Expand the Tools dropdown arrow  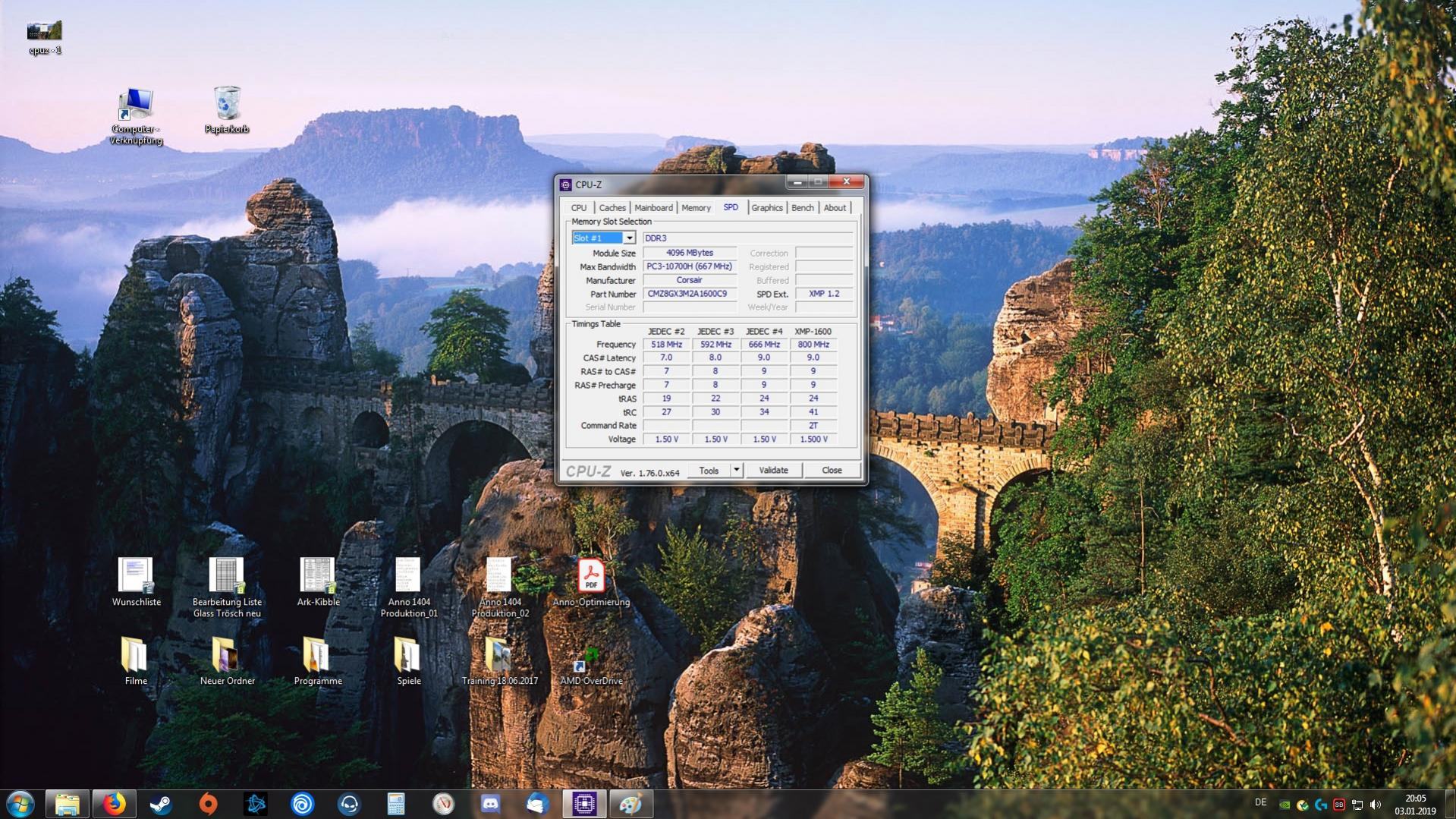click(736, 471)
